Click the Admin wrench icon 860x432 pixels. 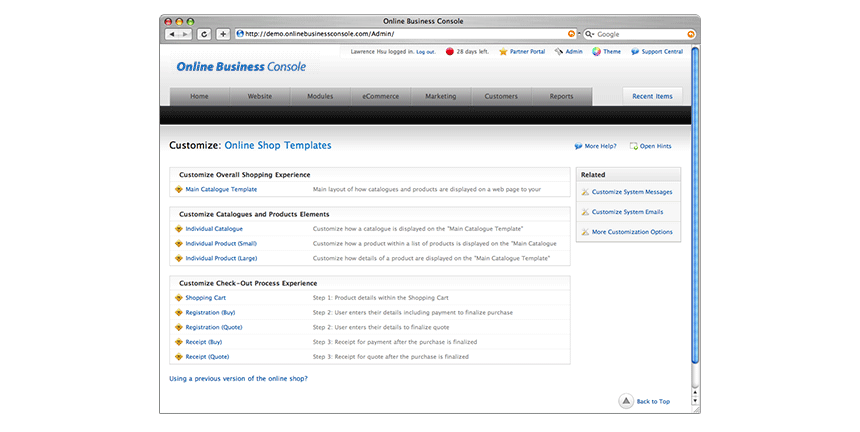(558, 51)
